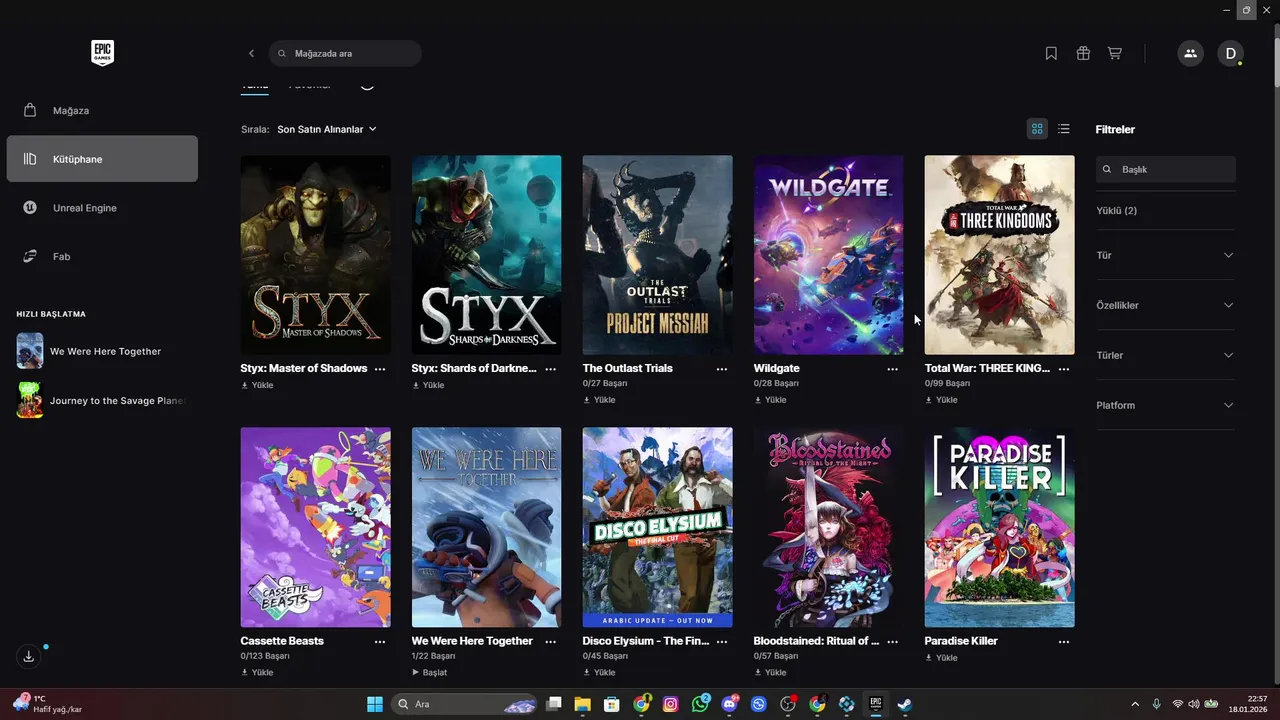
Task: Select Kütüphane in the sidebar
Action: pos(102,159)
